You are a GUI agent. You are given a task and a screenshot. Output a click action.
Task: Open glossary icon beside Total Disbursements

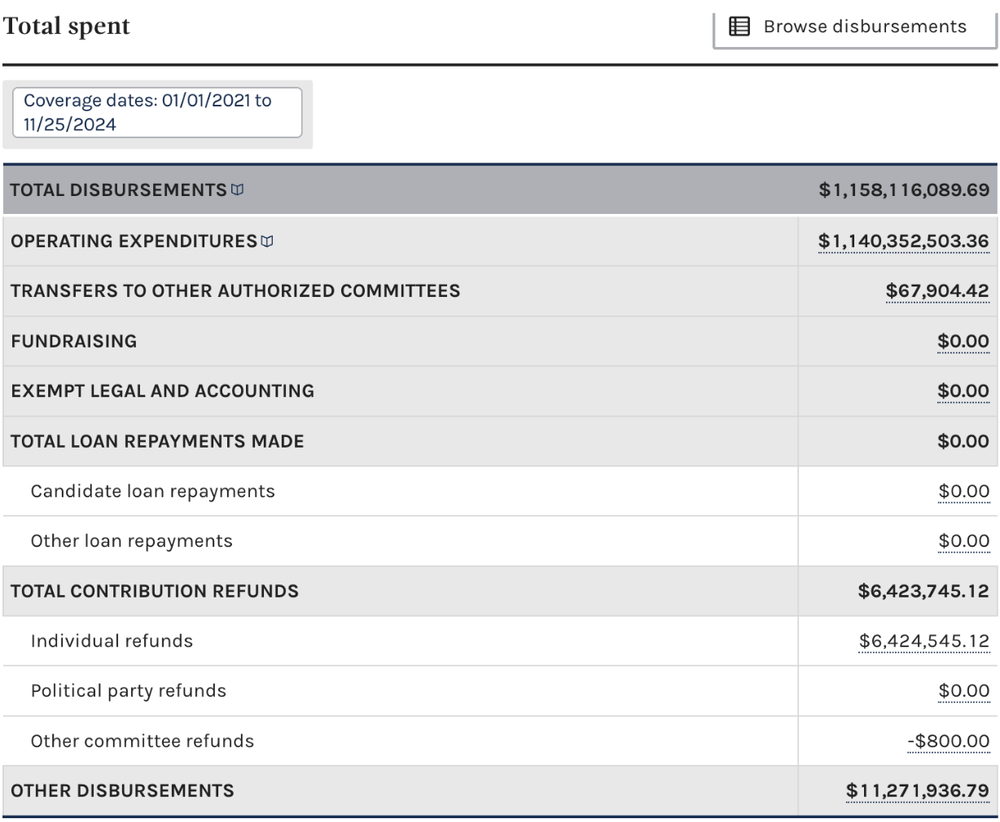(237, 190)
